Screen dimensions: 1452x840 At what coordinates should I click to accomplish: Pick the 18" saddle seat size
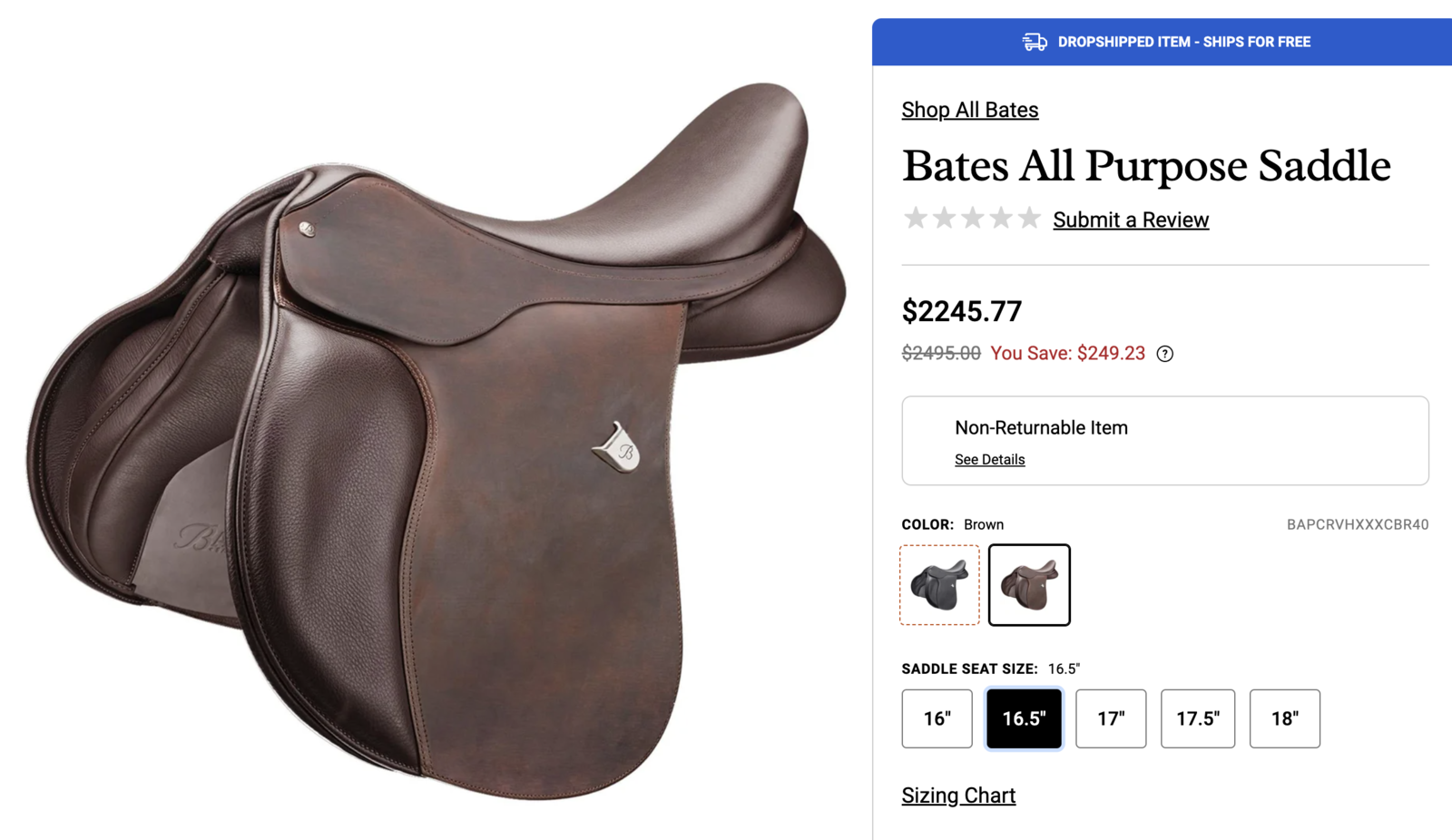[x=1285, y=718]
